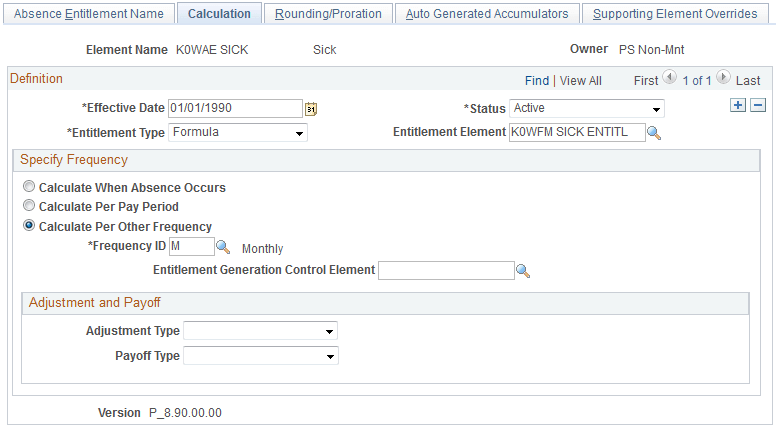Open the Payoff Type dropdown
This screenshot has width=776, height=428.
tap(261, 356)
